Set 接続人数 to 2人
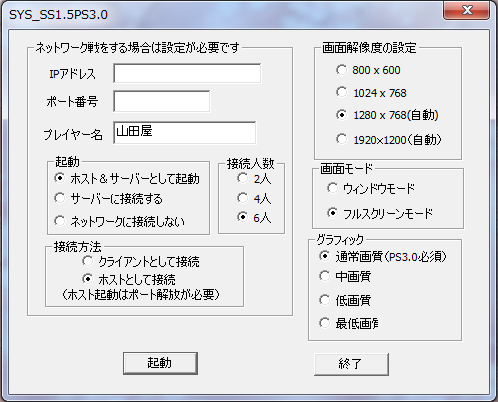498x402 pixels. [254, 179]
